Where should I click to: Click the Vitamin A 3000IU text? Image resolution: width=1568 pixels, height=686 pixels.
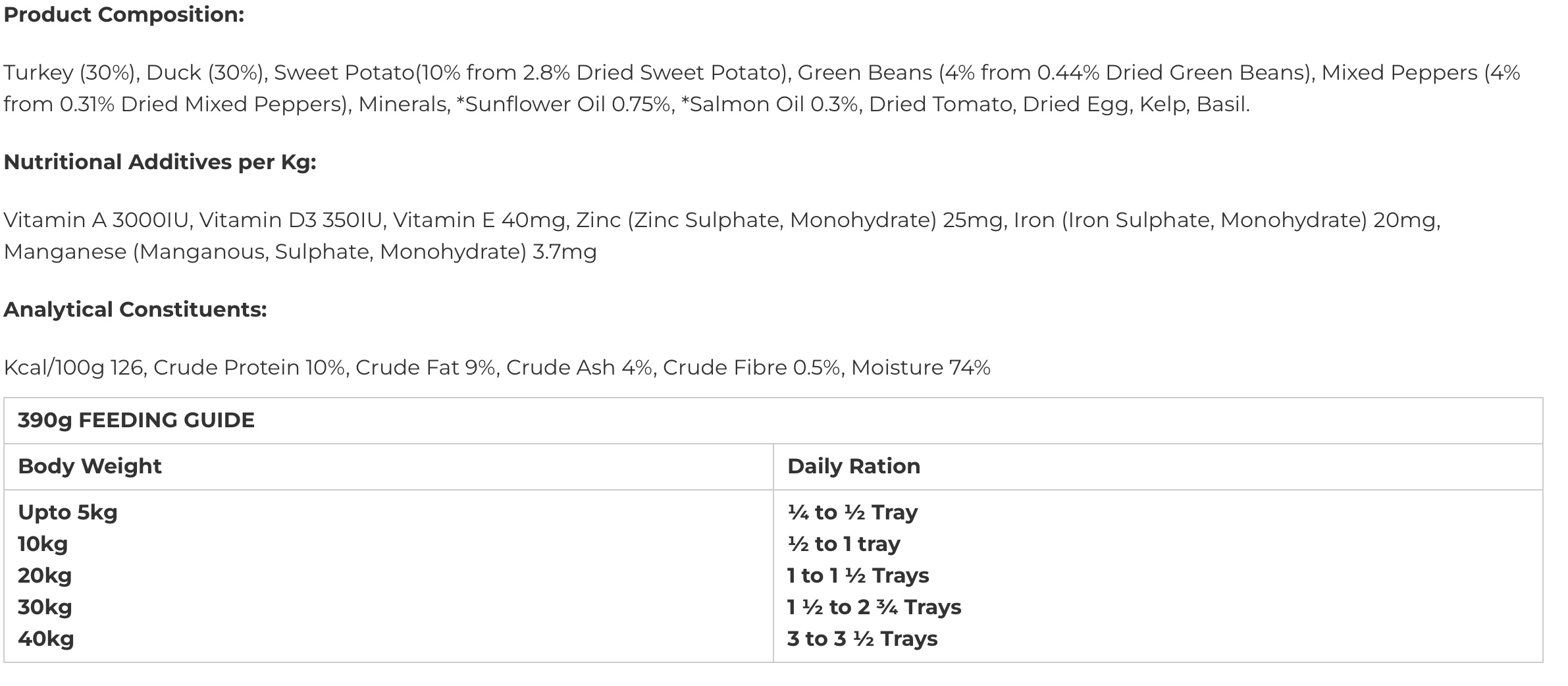pos(97,220)
